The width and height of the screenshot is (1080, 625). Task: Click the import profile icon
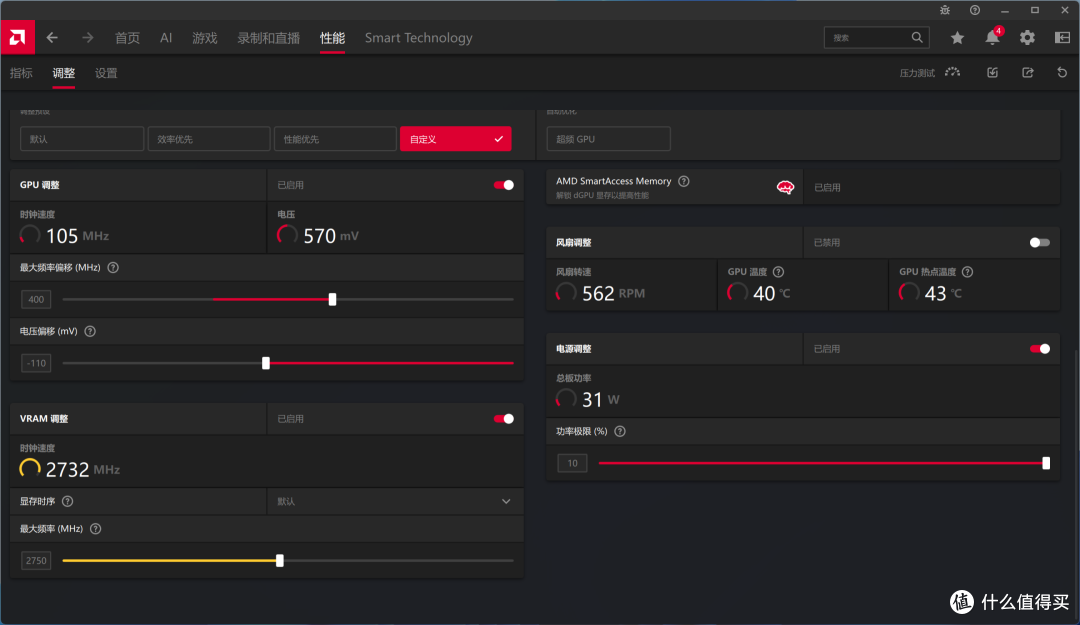click(x=993, y=72)
